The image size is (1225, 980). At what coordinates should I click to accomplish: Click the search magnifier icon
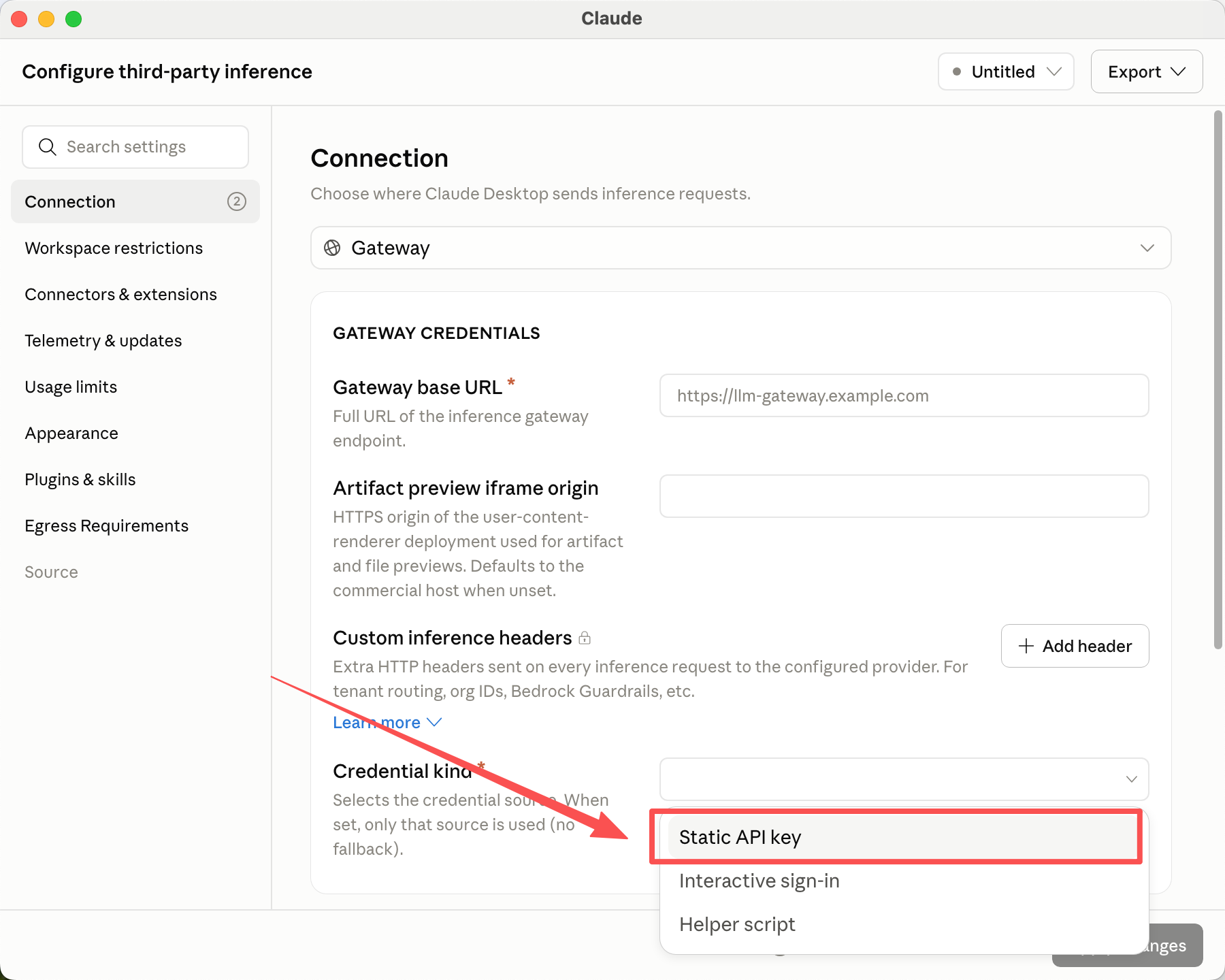tap(47, 147)
